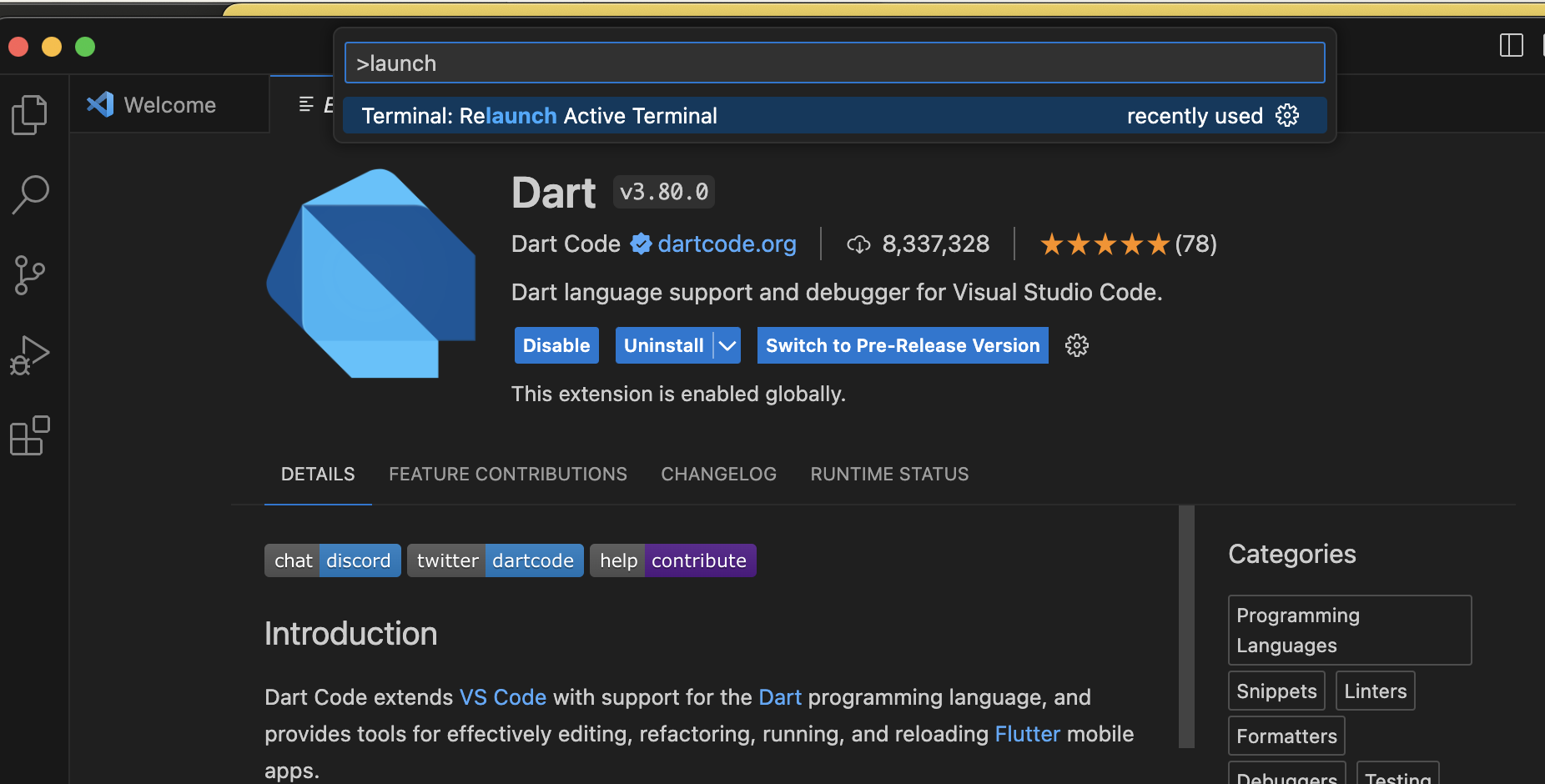Viewport: 1545px width, 784px height.
Task: Open the Dart extension manage gear
Action: (1077, 345)
